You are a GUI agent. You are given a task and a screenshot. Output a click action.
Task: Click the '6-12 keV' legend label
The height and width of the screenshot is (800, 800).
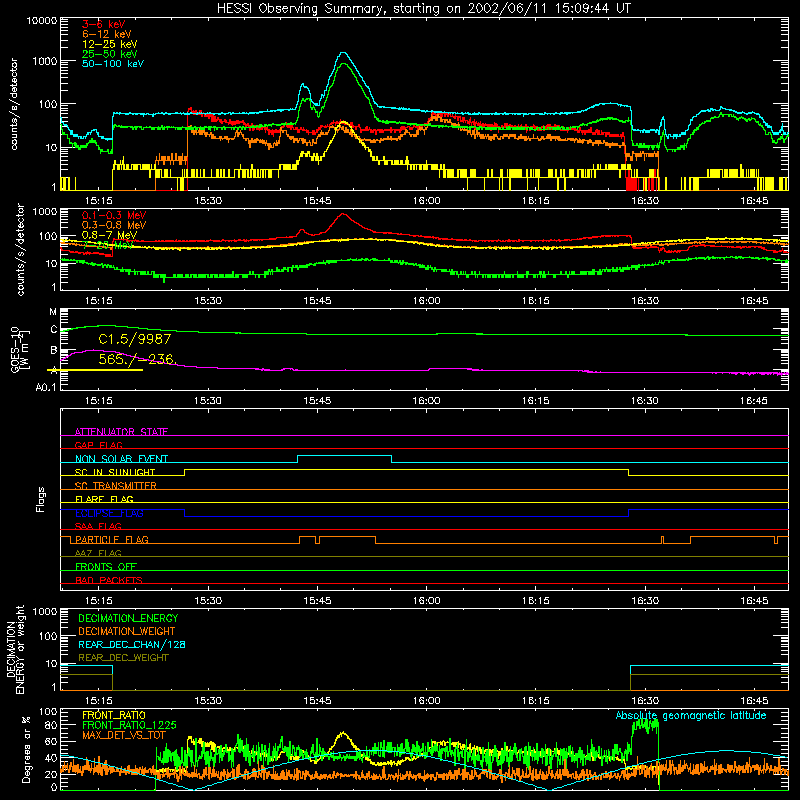coord(107,34)
